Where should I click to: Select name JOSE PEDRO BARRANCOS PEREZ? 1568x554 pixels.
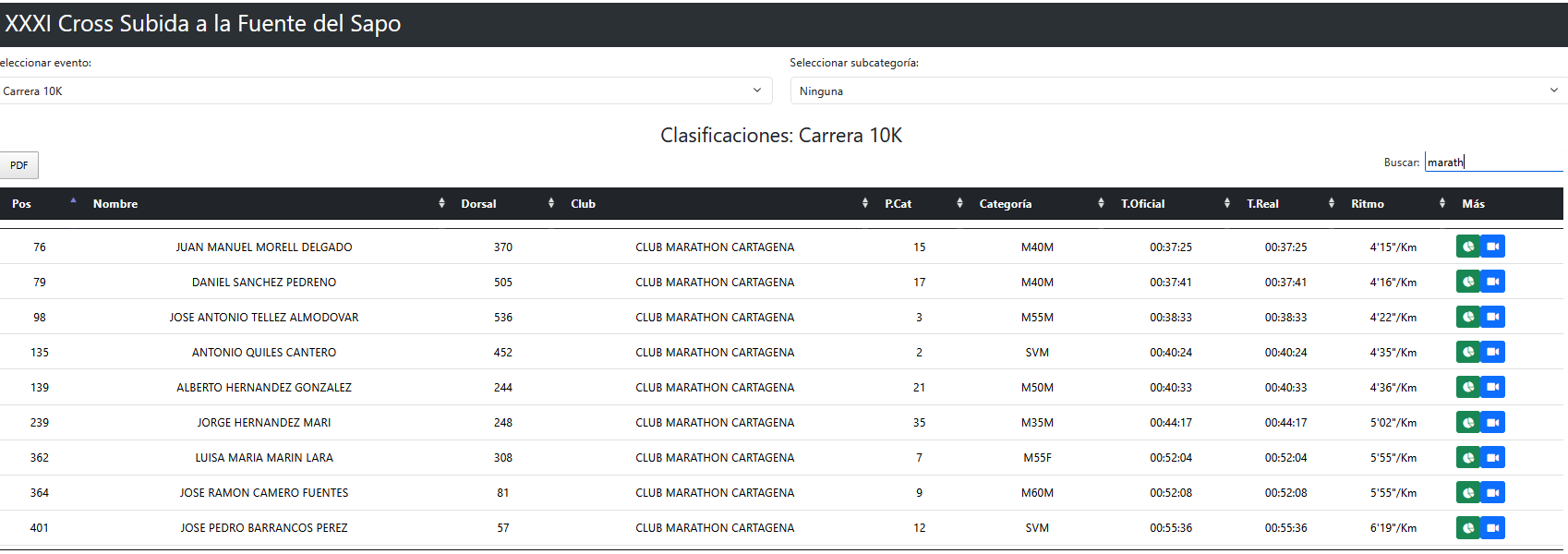coord(264,528)
